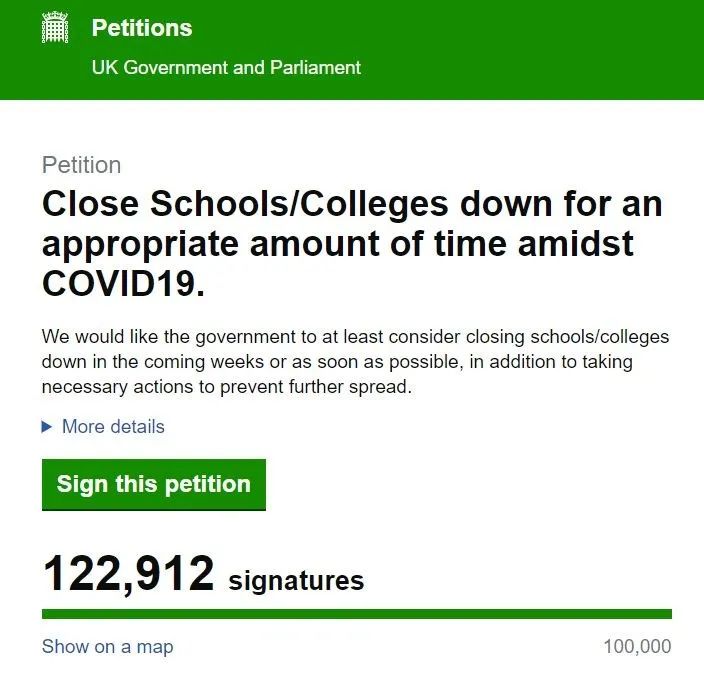Click the 122,912 signature count
Screen dimensions: 704x686
click(128, 573)
